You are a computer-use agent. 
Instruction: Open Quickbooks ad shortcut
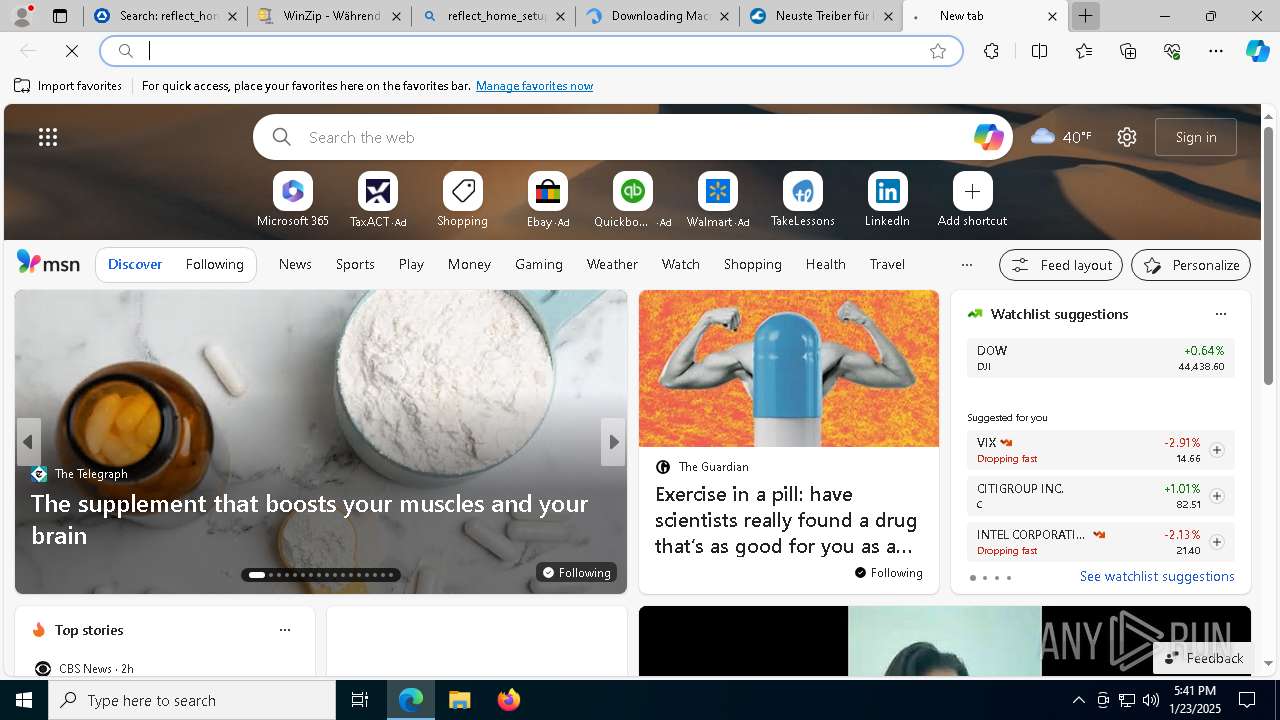[x=632, y=200]
